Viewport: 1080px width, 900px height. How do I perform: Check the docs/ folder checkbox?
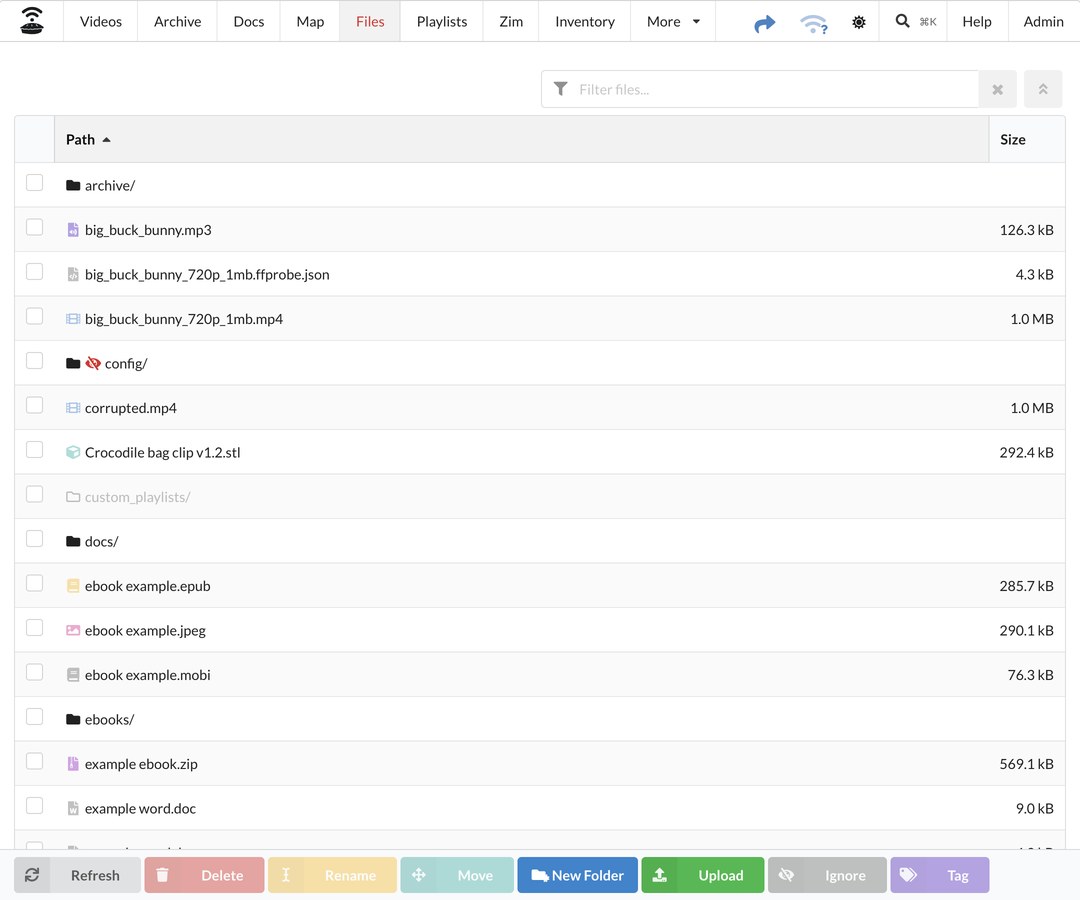(x=34, y=538)
